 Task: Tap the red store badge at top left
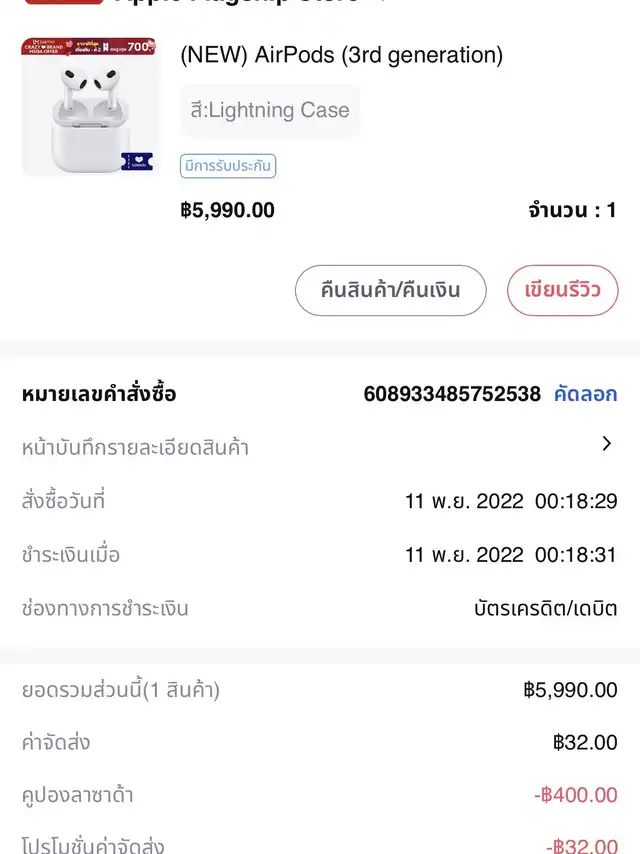pyautogui.click(x=62, y=2)
